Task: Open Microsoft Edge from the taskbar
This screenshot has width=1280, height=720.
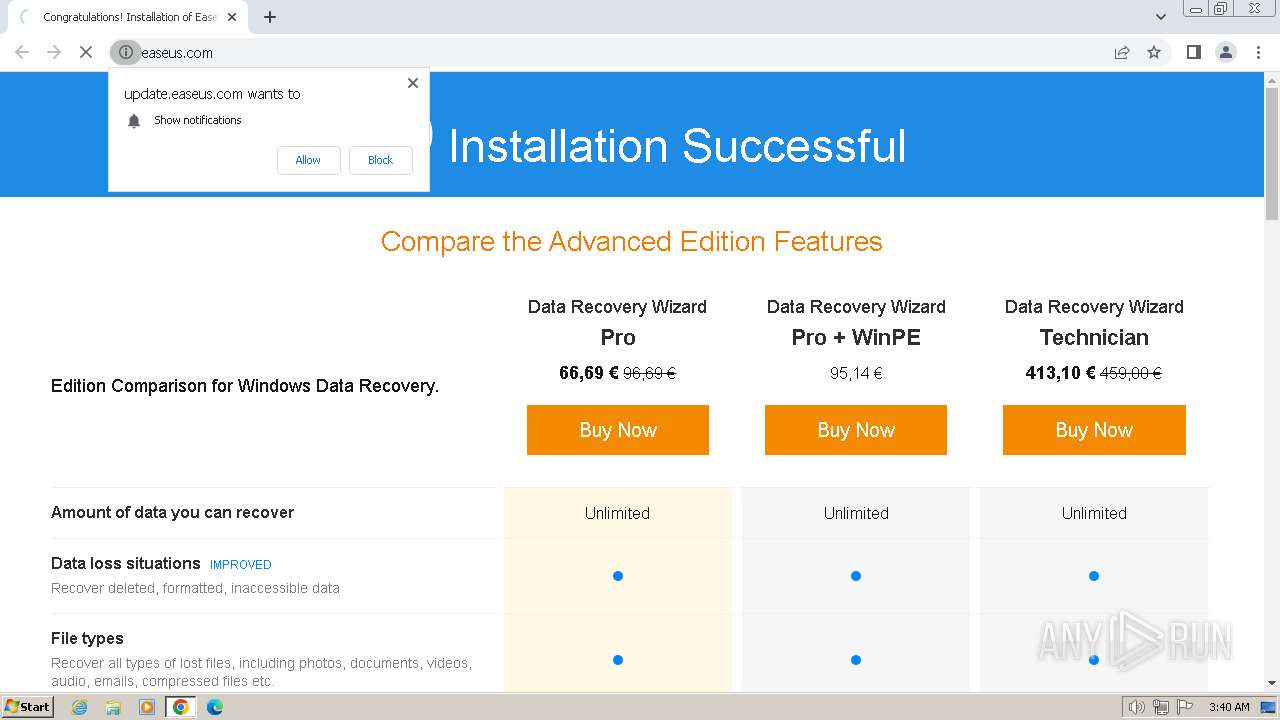Action: click(214, 707)
